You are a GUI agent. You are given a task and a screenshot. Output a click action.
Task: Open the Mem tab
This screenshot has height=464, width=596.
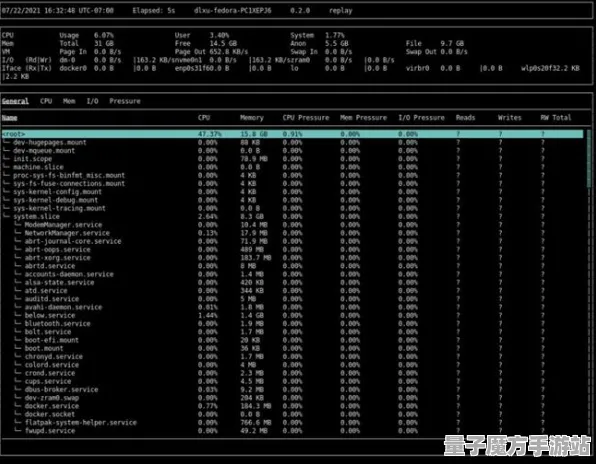tap(69, 101)
